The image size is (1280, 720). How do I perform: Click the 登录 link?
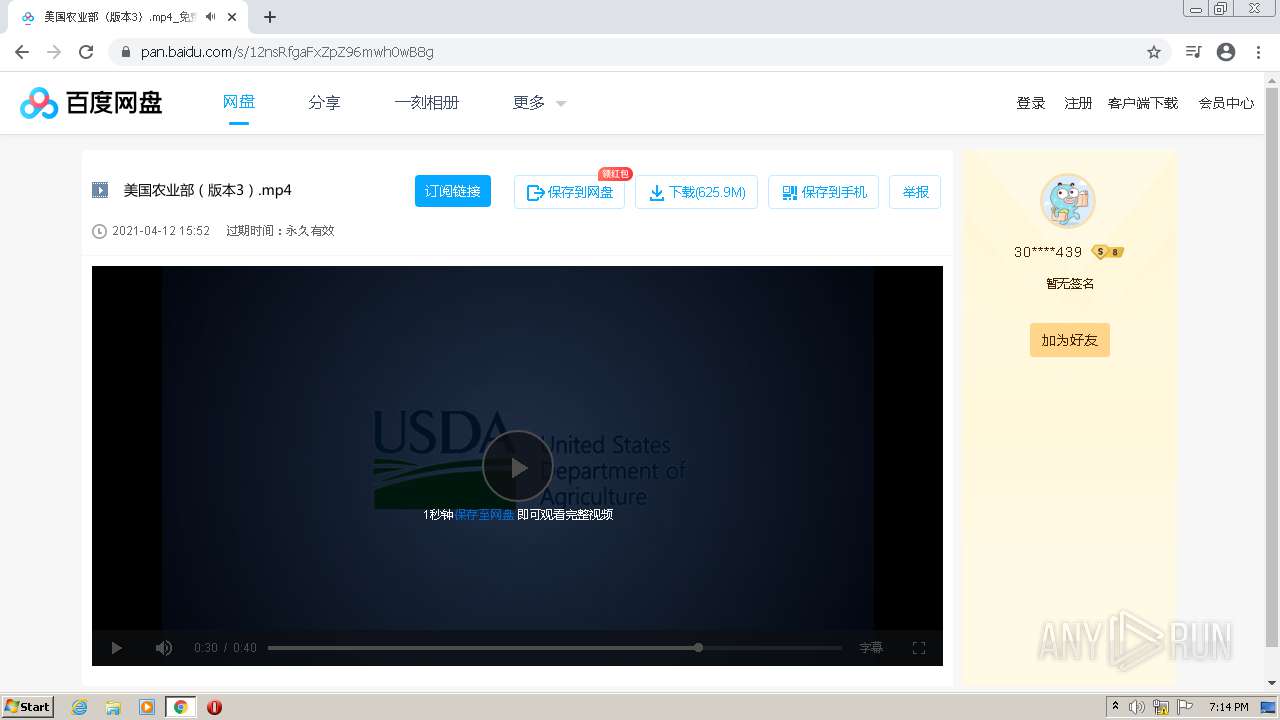pos(1031,103)
